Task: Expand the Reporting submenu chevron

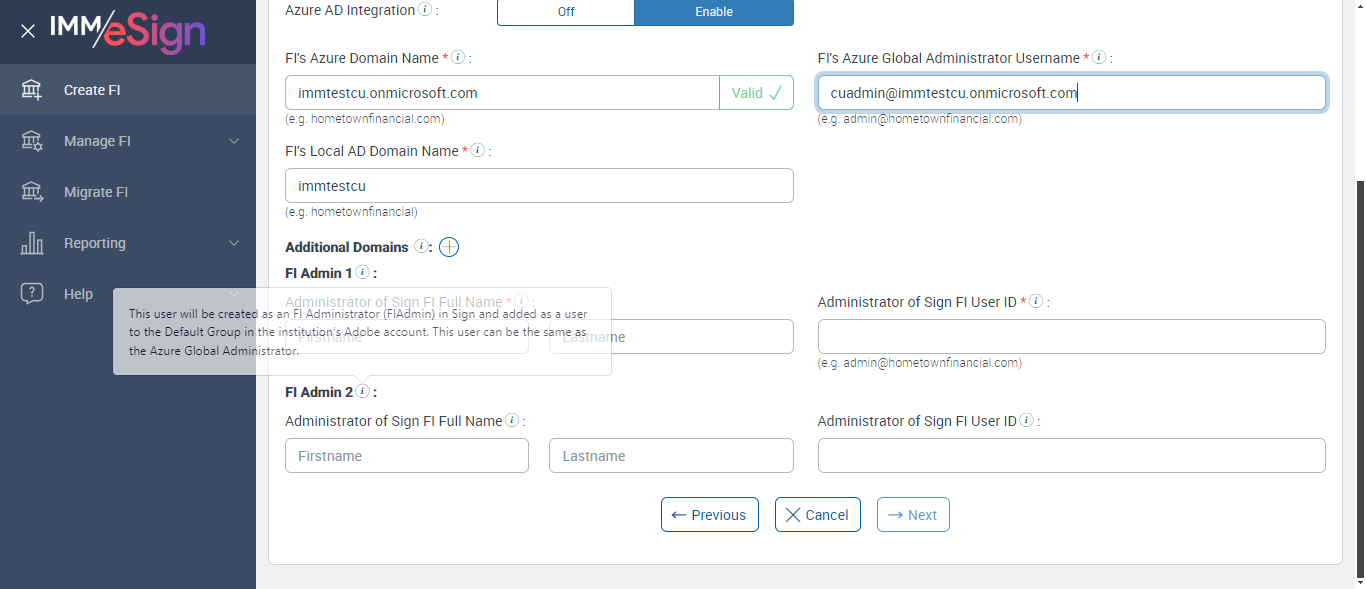Action: [234, 243]
